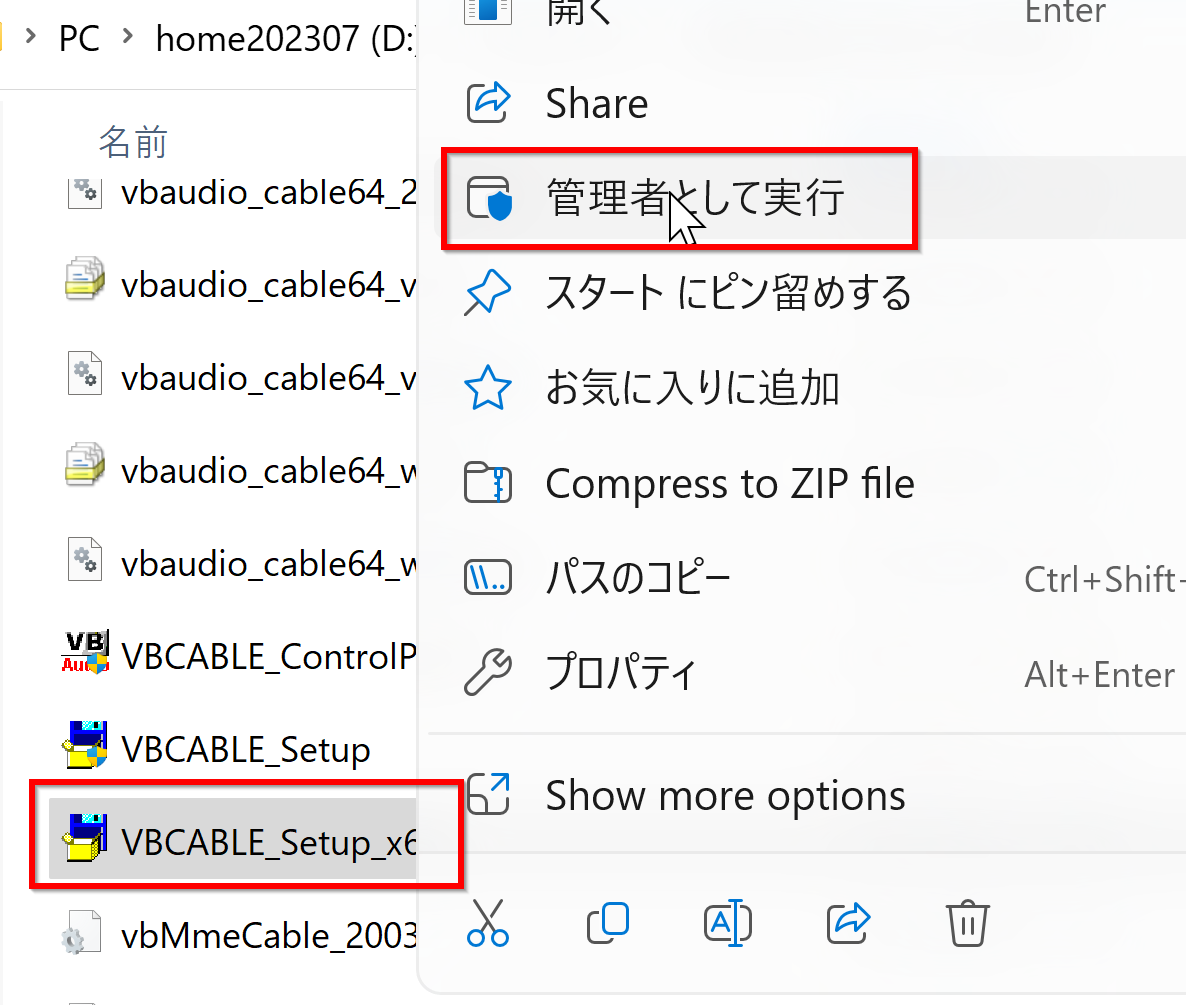Click the Delete trash can icon
The height and width of the screenshot is (1005, 1186).
tap(967, 923)
